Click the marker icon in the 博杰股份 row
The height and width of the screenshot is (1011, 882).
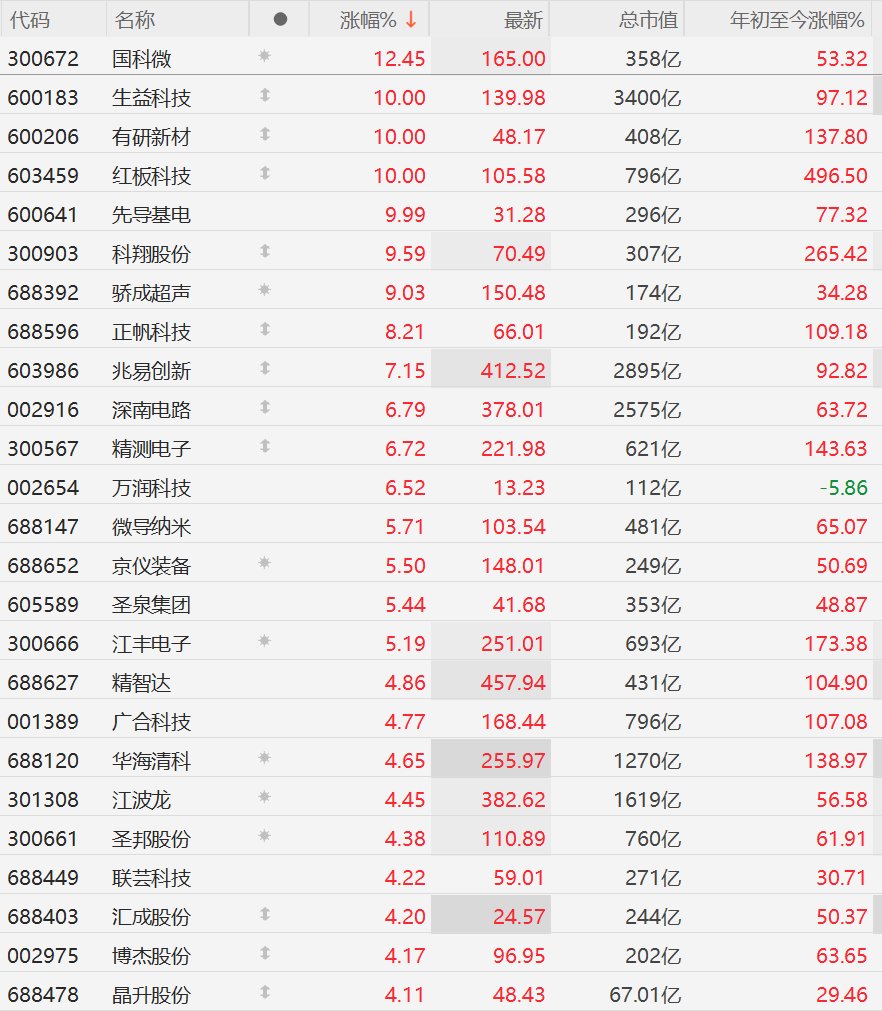click(264, 953)
